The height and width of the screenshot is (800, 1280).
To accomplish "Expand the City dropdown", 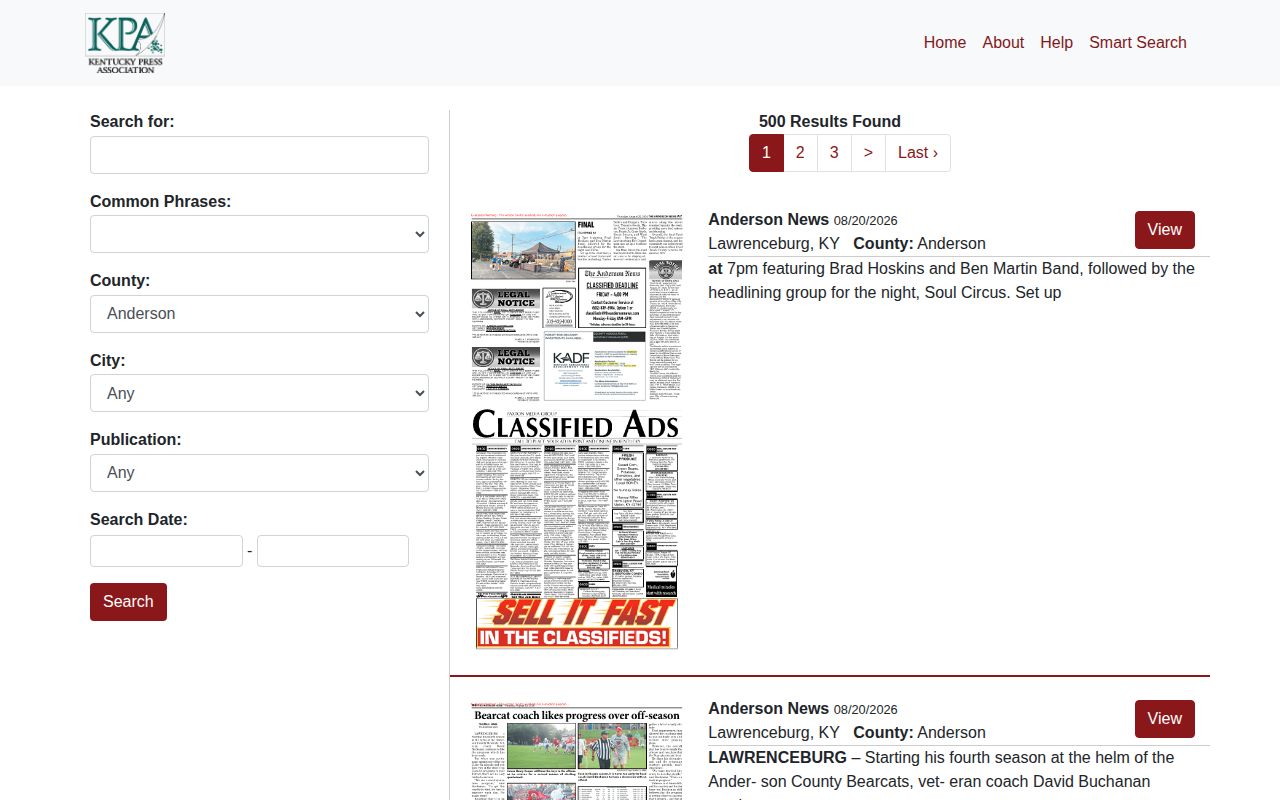I will tap(259, 393).
